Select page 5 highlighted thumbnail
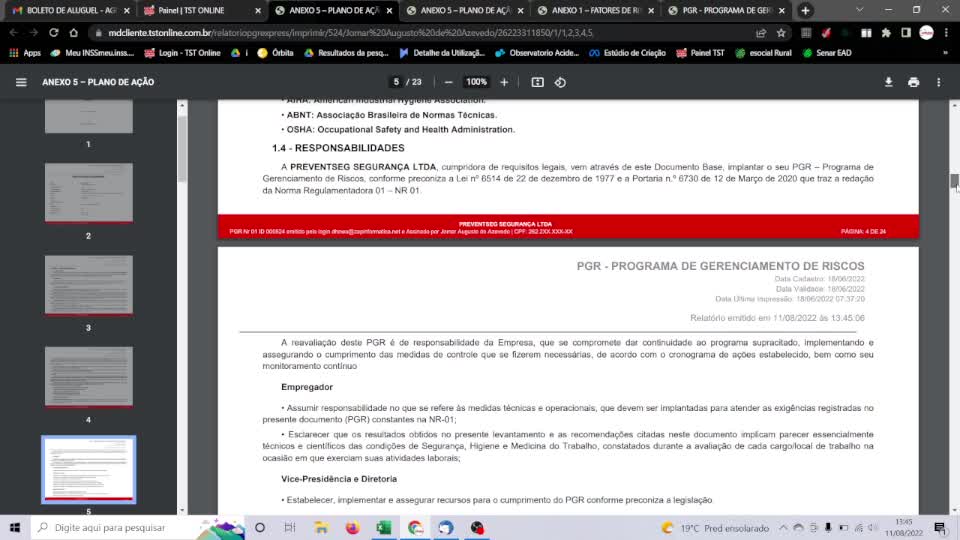The width and height of the screenshot is (960, 540). pos(88,470)
